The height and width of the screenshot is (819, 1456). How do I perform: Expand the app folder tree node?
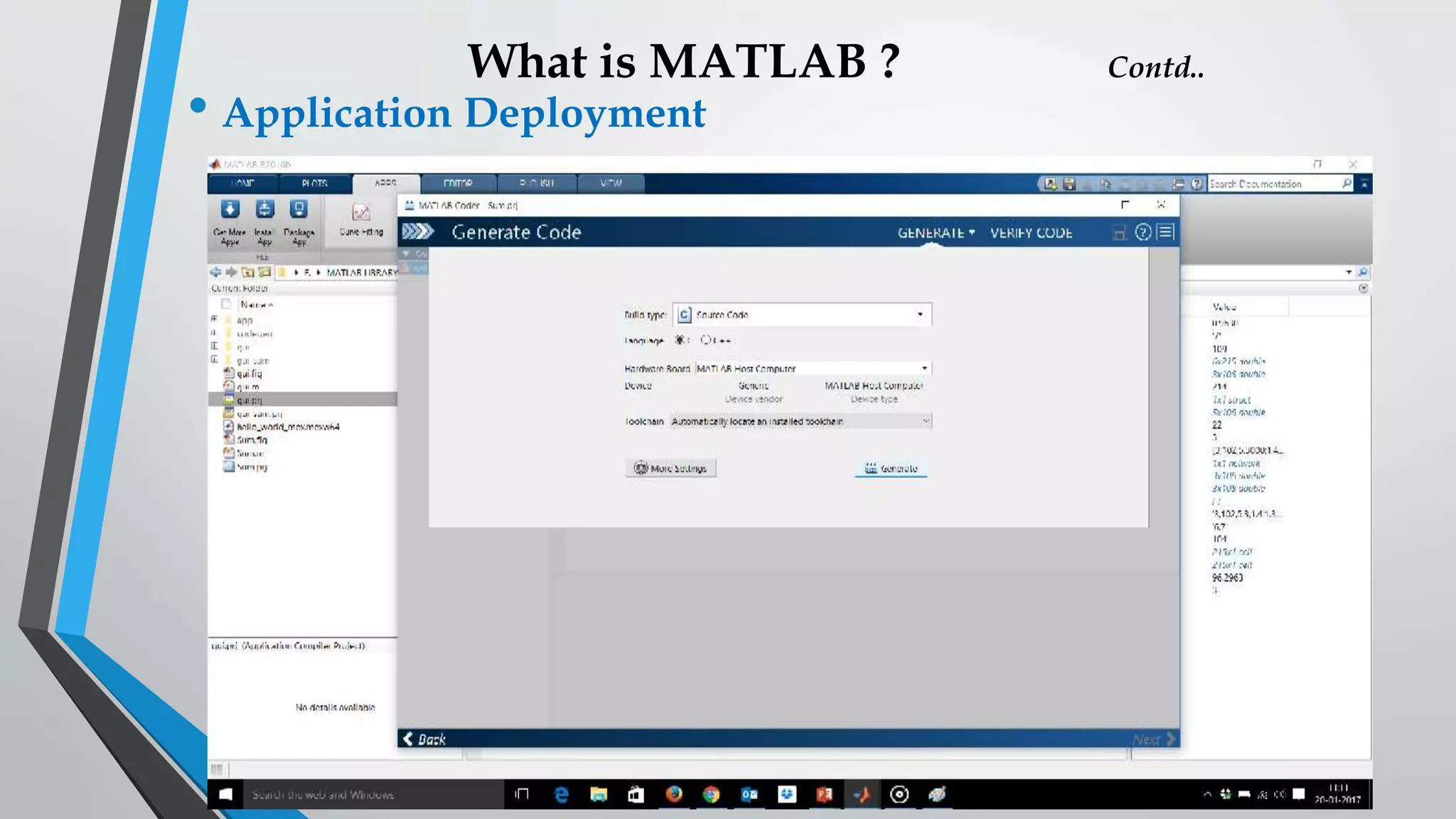click(x=214, y=319)
